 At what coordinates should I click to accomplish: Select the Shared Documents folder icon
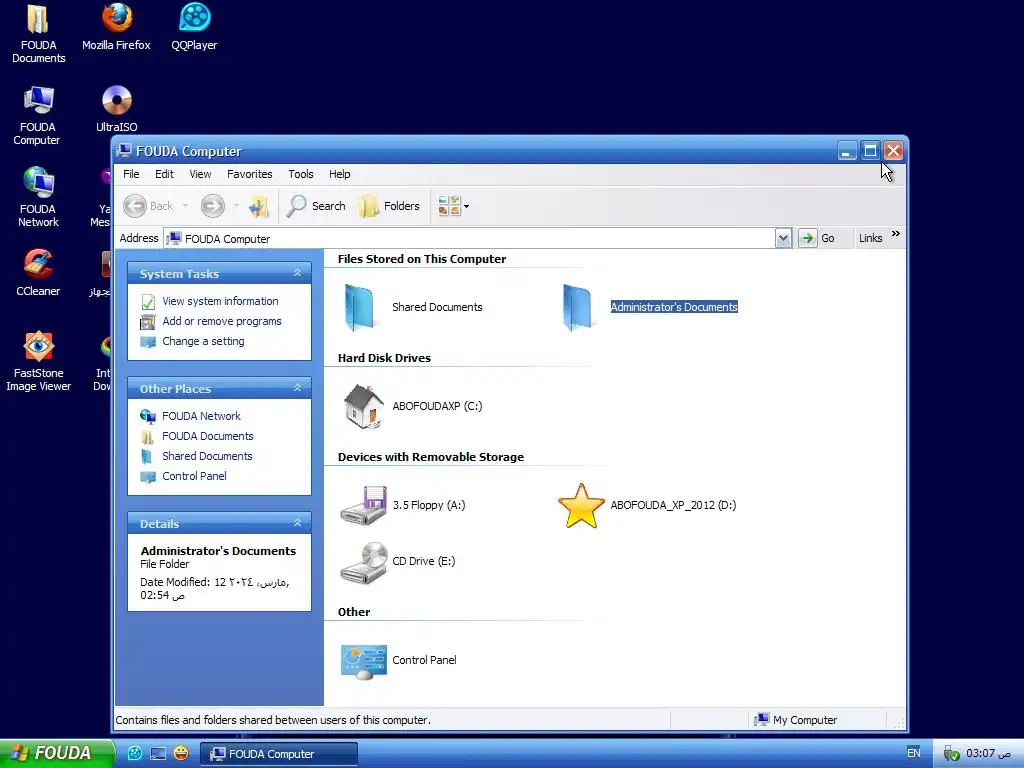click(360, 307)
